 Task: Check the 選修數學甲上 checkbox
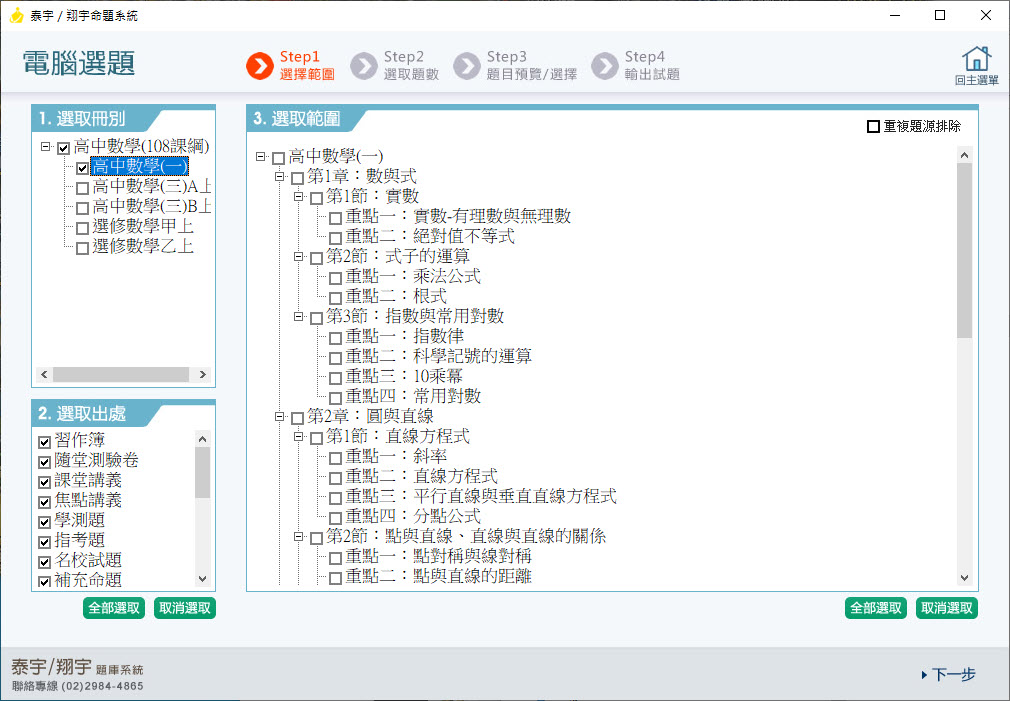click(x=82, y=228)
